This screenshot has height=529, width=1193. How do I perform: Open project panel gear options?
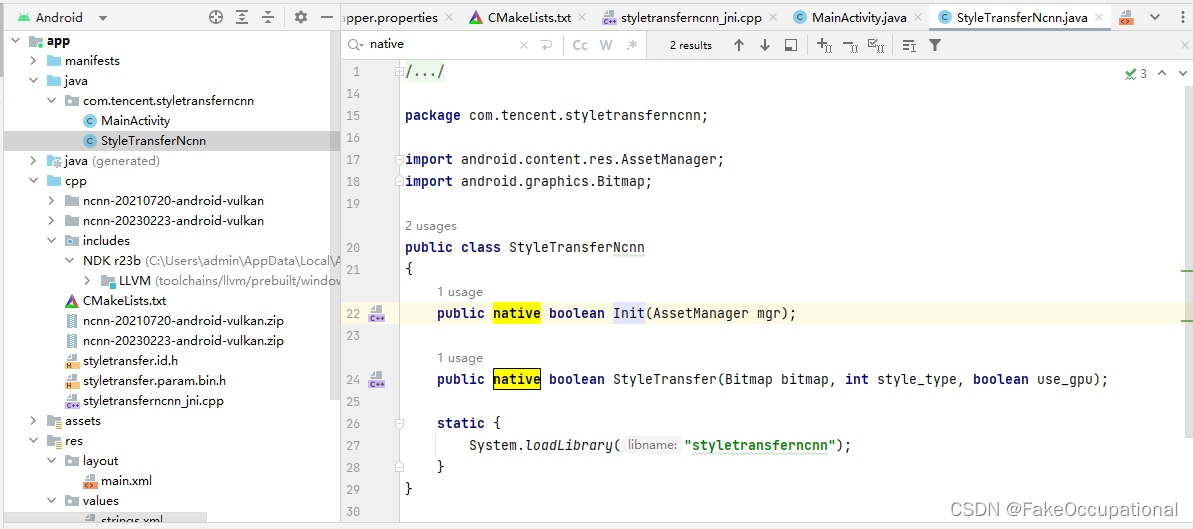(301, 18)
